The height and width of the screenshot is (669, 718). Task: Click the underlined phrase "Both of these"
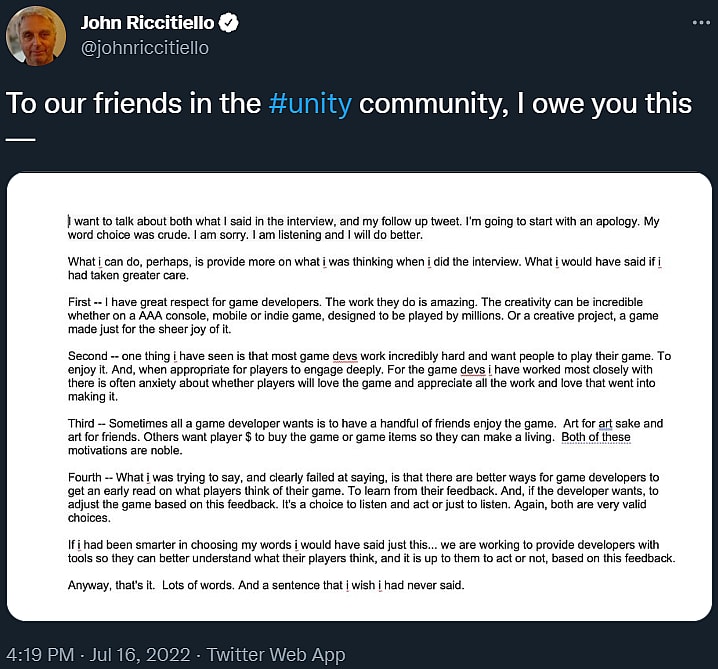pyautogui.click(x=596, y=437)
